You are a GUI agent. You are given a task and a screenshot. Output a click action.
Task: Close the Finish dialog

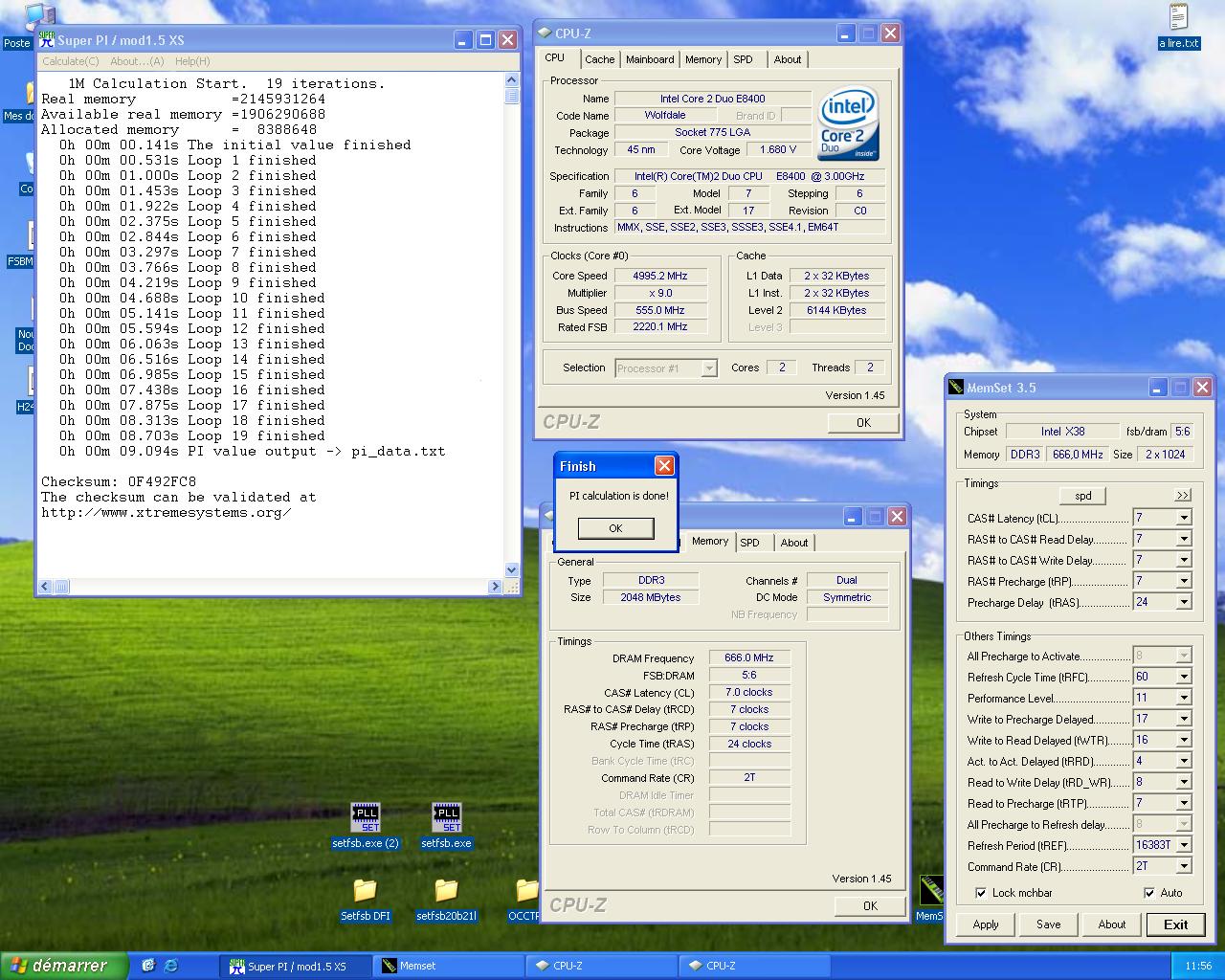663,466
